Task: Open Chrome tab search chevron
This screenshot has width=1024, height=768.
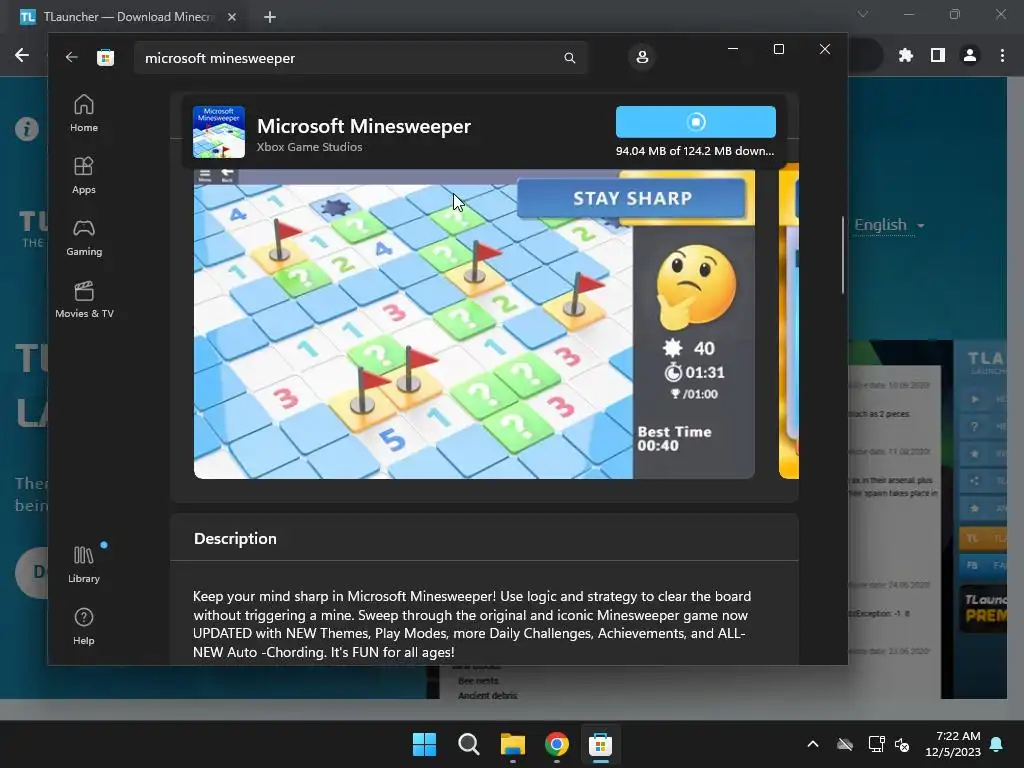Action: [863, 14]
